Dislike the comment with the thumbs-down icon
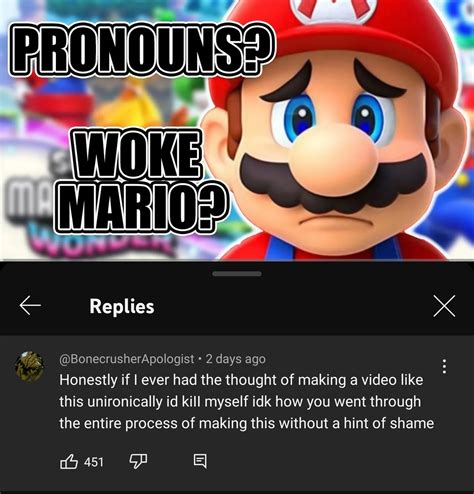The height and width of the screenshot is (494, 474). [x=138, y=461]
